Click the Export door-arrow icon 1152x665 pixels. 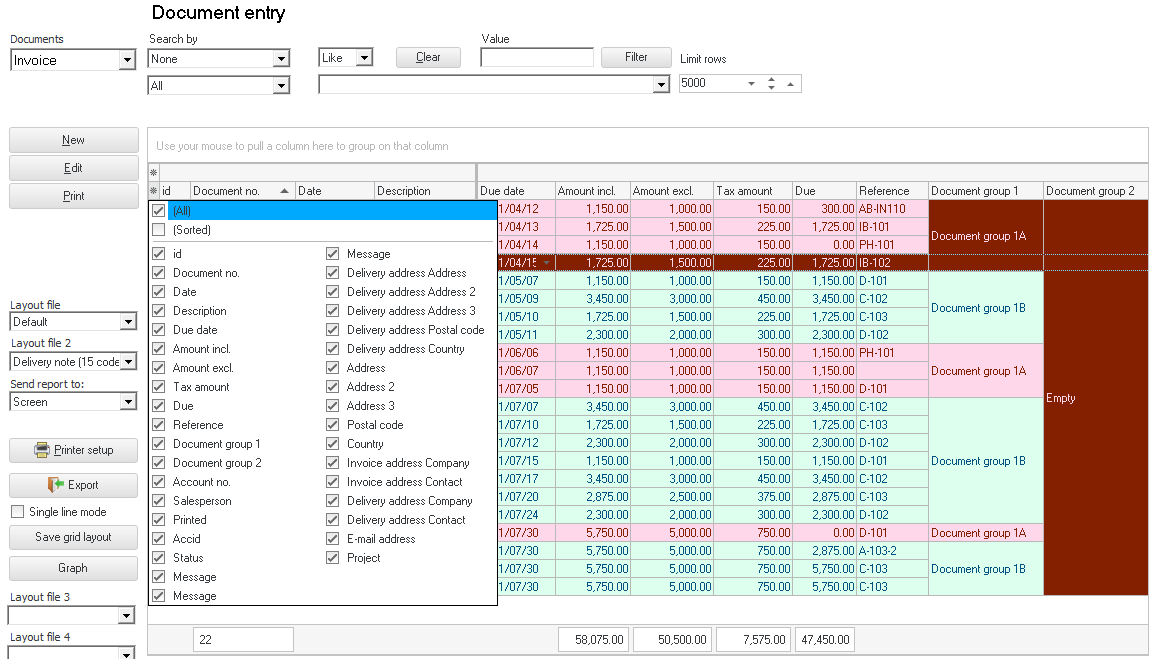point(56,485)
